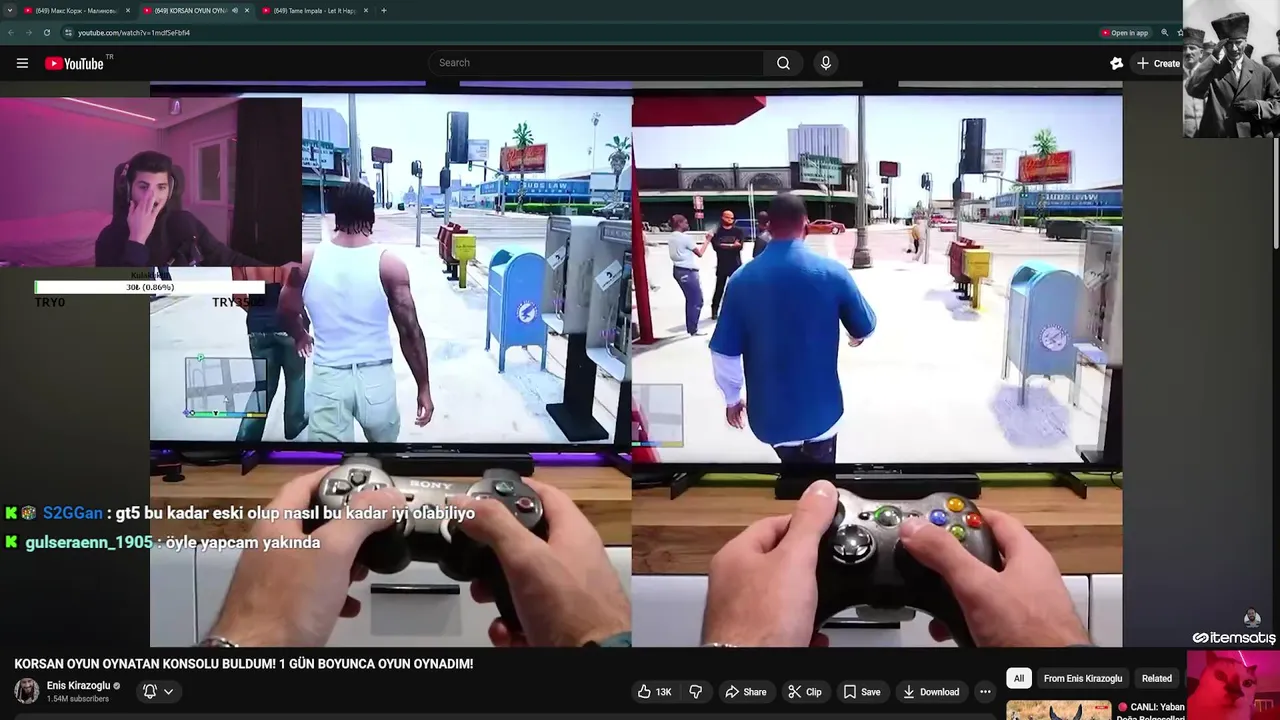The width and height of the screenshot is (1280, 720).
Task: Open the three-dot more actions menu
Action: [x=985, y=692]
